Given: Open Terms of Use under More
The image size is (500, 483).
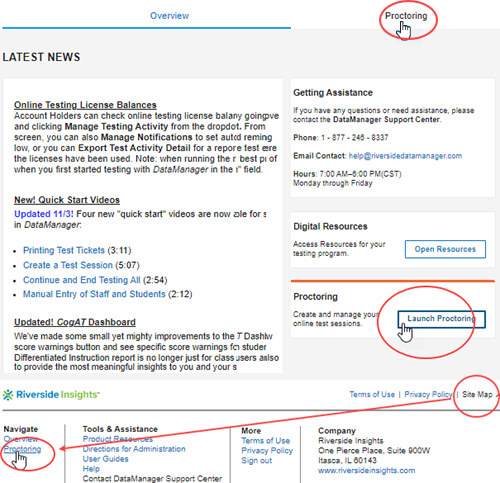Looking at the screenshot, I should [x=266, y=441].
